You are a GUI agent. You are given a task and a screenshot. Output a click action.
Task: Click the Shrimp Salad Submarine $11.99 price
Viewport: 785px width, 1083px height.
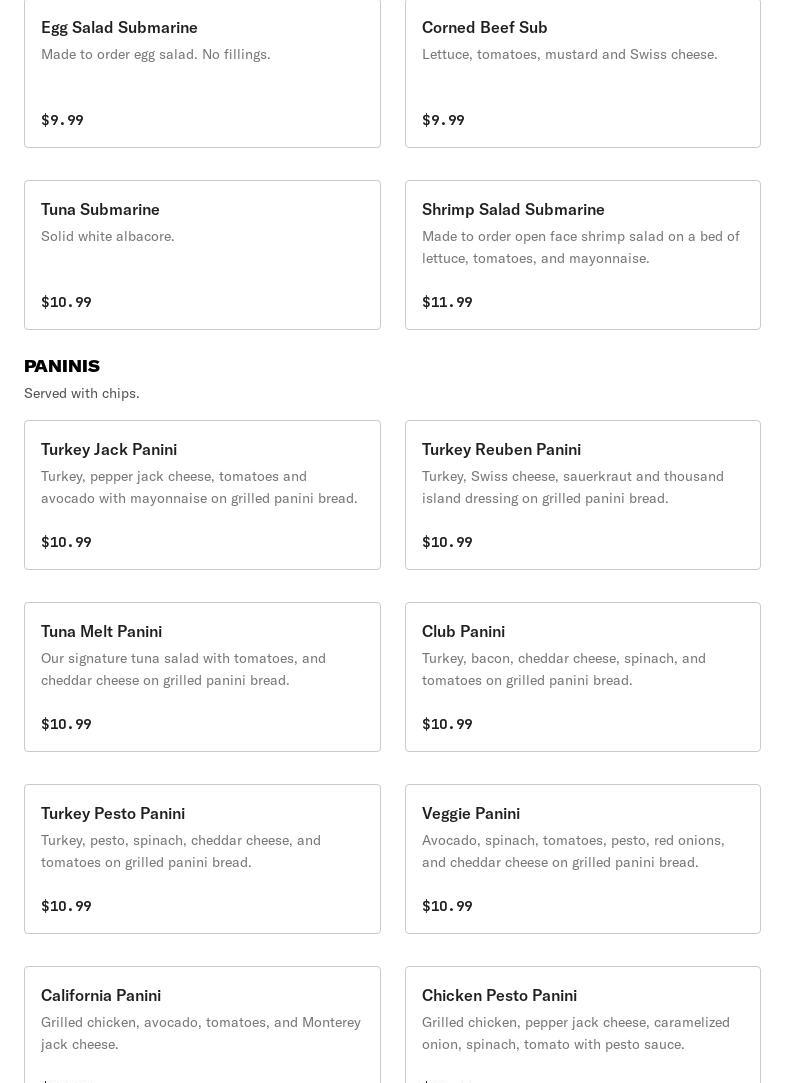pos(447,302)
